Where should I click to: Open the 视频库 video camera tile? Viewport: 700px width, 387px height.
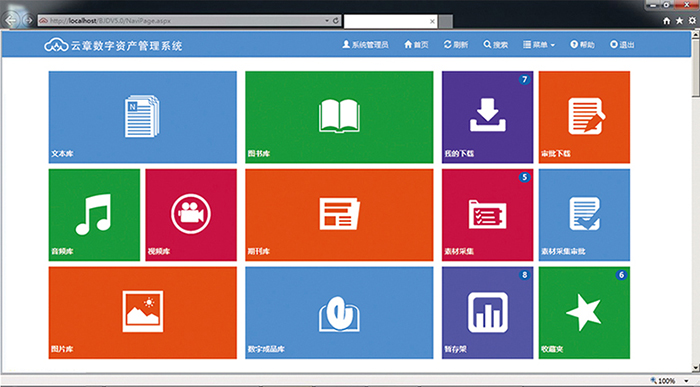point(191,215)
